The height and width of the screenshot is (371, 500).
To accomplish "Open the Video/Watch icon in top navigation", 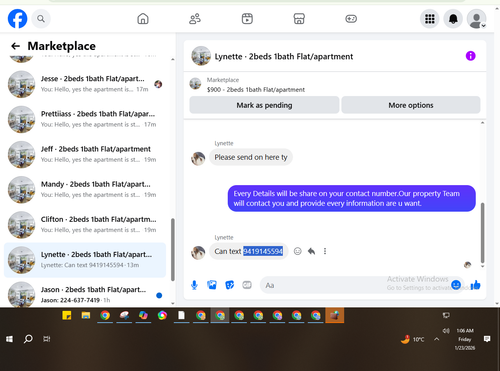I will (247, 19).
